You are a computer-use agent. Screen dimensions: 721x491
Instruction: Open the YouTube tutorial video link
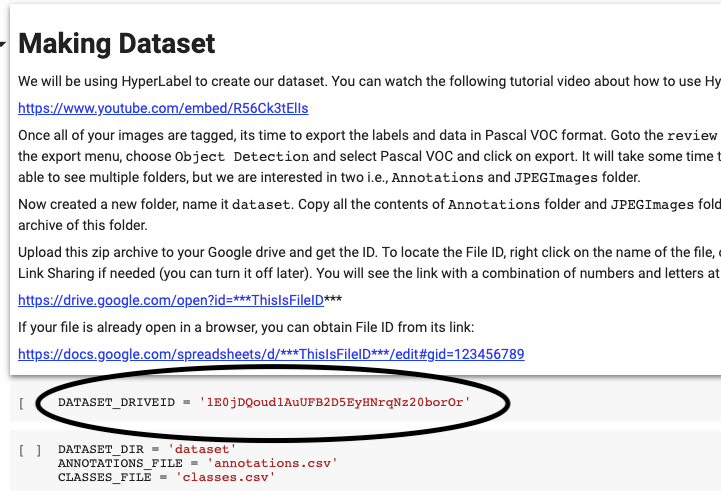click(x=170, y=107)
